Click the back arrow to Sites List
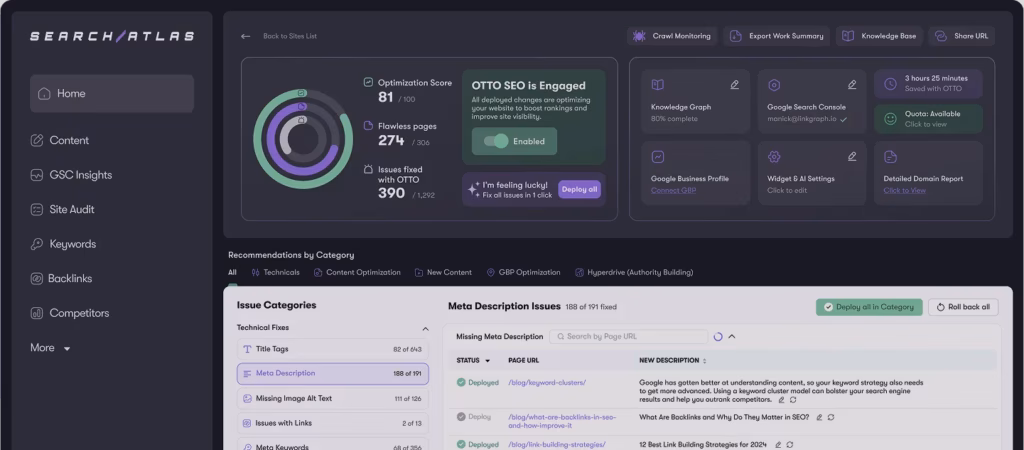Screen dimensions: 1024x450 246,36
